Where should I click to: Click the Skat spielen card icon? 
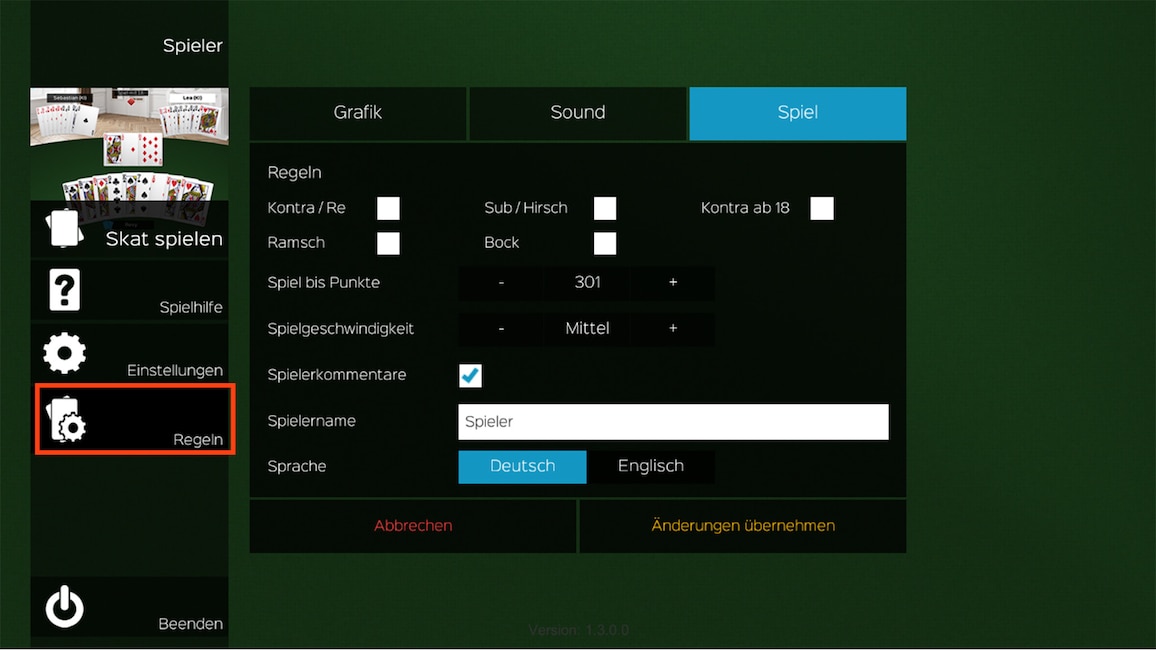pyautogui.click(x=64, y=228)
